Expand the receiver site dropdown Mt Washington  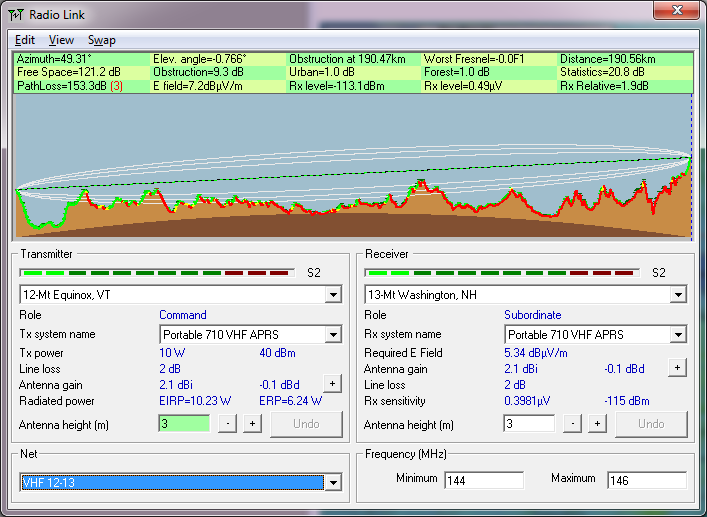pyautogui.click(x=678, y=295)
